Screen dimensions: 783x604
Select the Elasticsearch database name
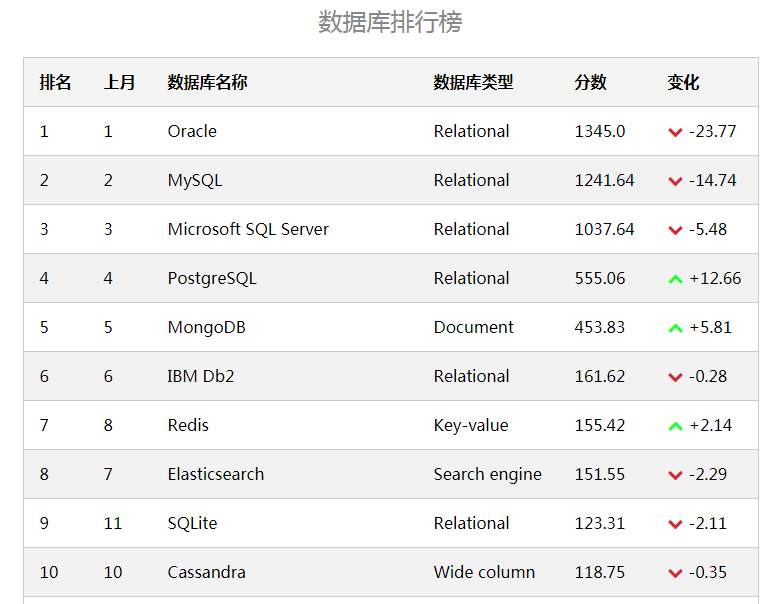pos(216,474)
